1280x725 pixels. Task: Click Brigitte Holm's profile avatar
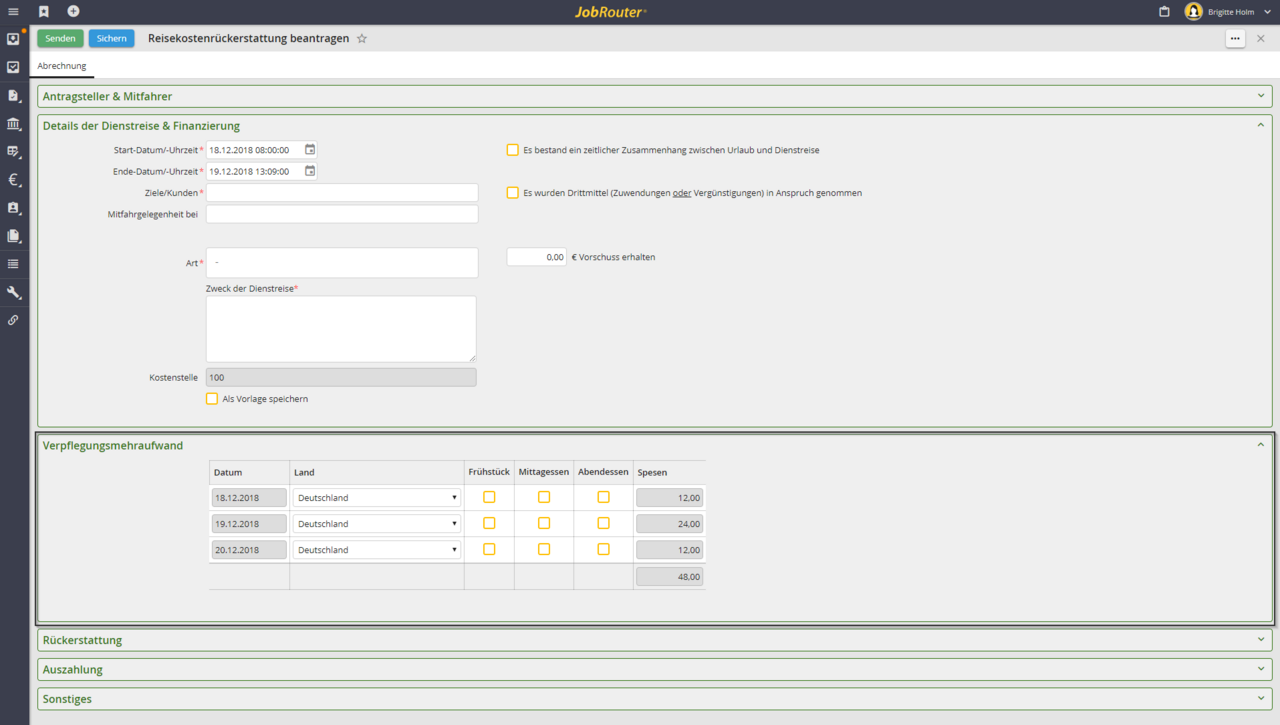pos(1193,11)
